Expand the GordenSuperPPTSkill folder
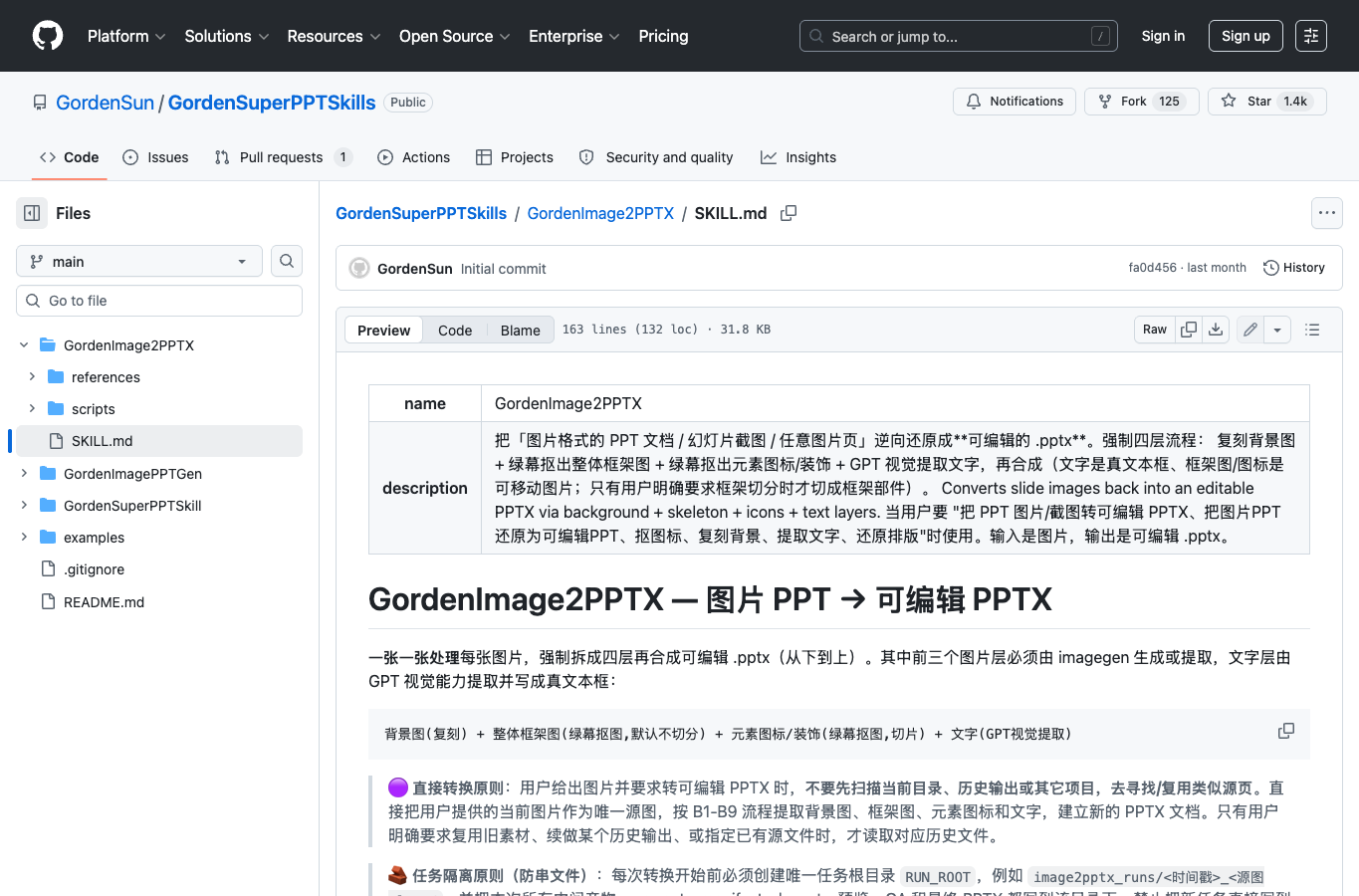The width and height of the screenshot is (1359, 896). (24, 506)
